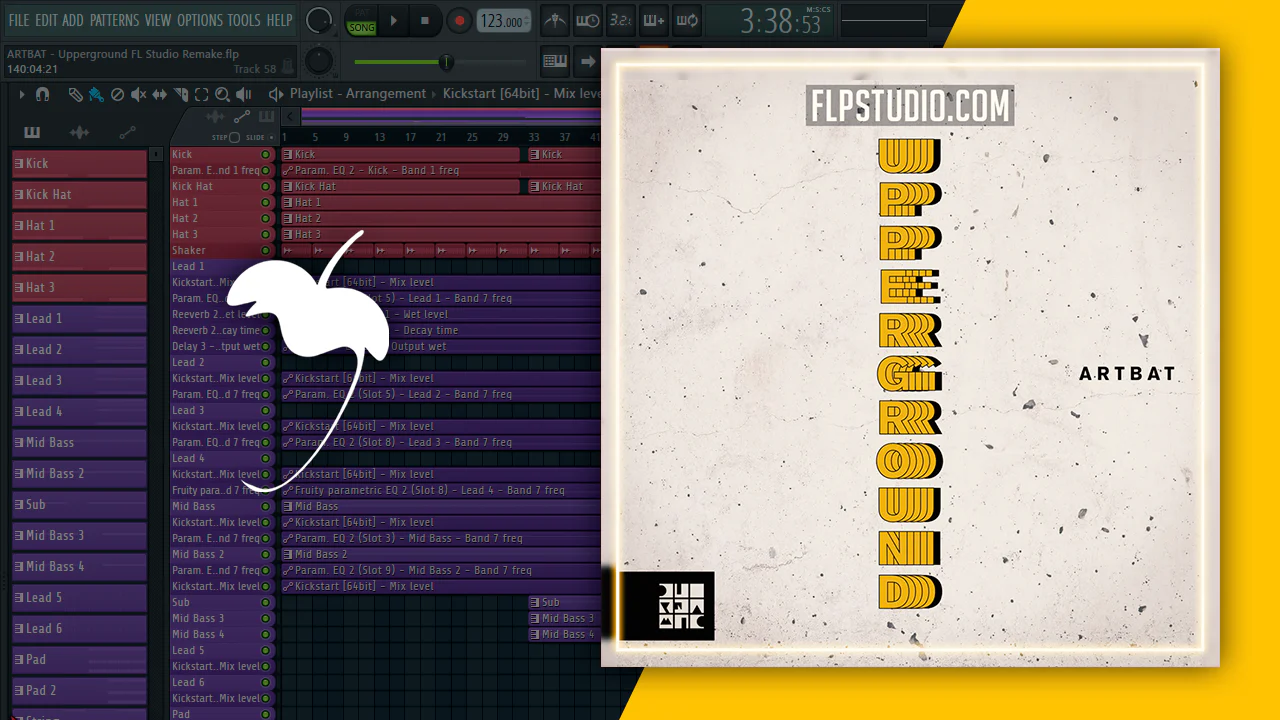Open the HELP menu
Screen dimensions: 1280x720
pyautogui.click(x=280, y=20)
